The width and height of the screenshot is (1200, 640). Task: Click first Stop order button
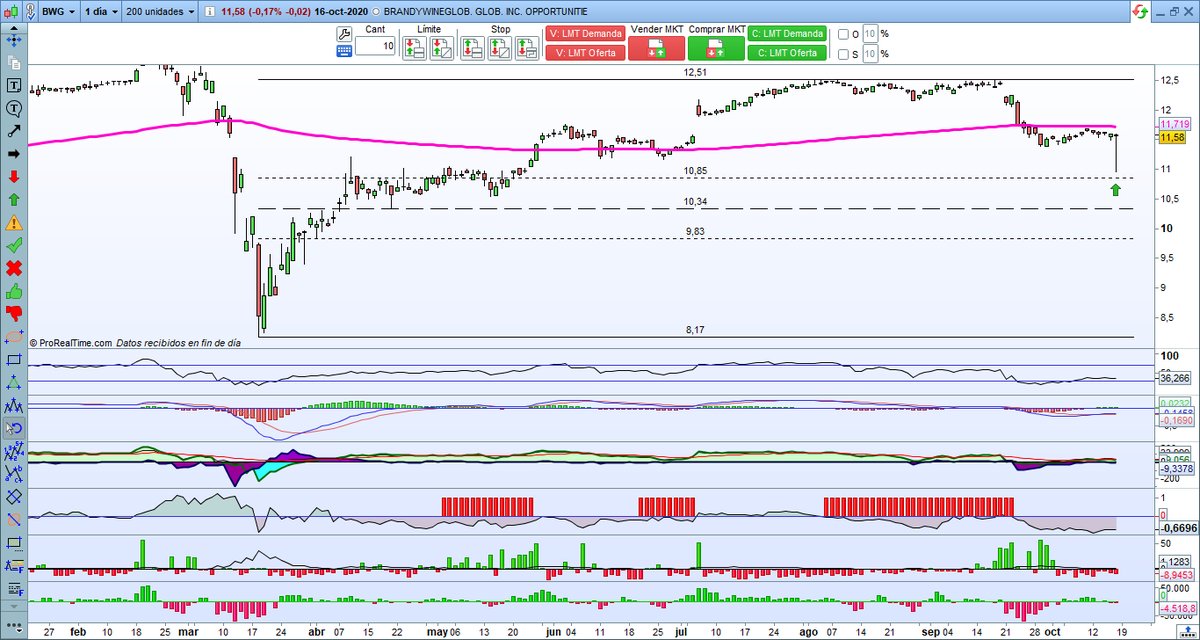tap(474, 47)
